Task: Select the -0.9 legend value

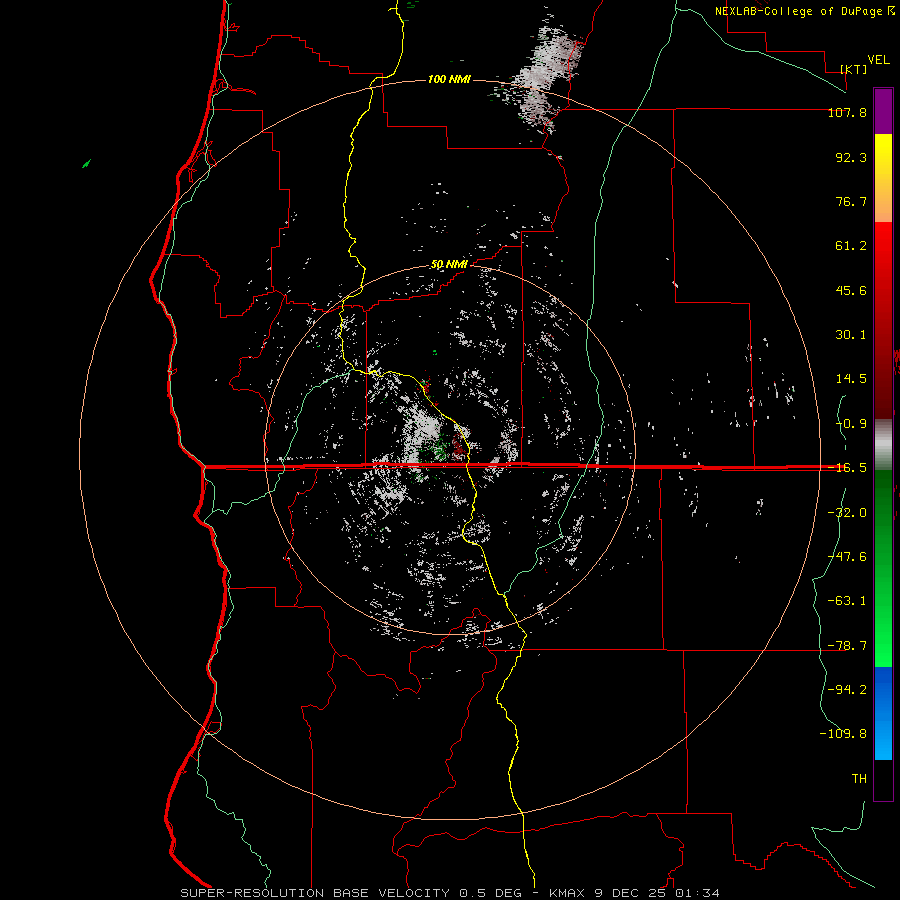Action: pos(851,424)
